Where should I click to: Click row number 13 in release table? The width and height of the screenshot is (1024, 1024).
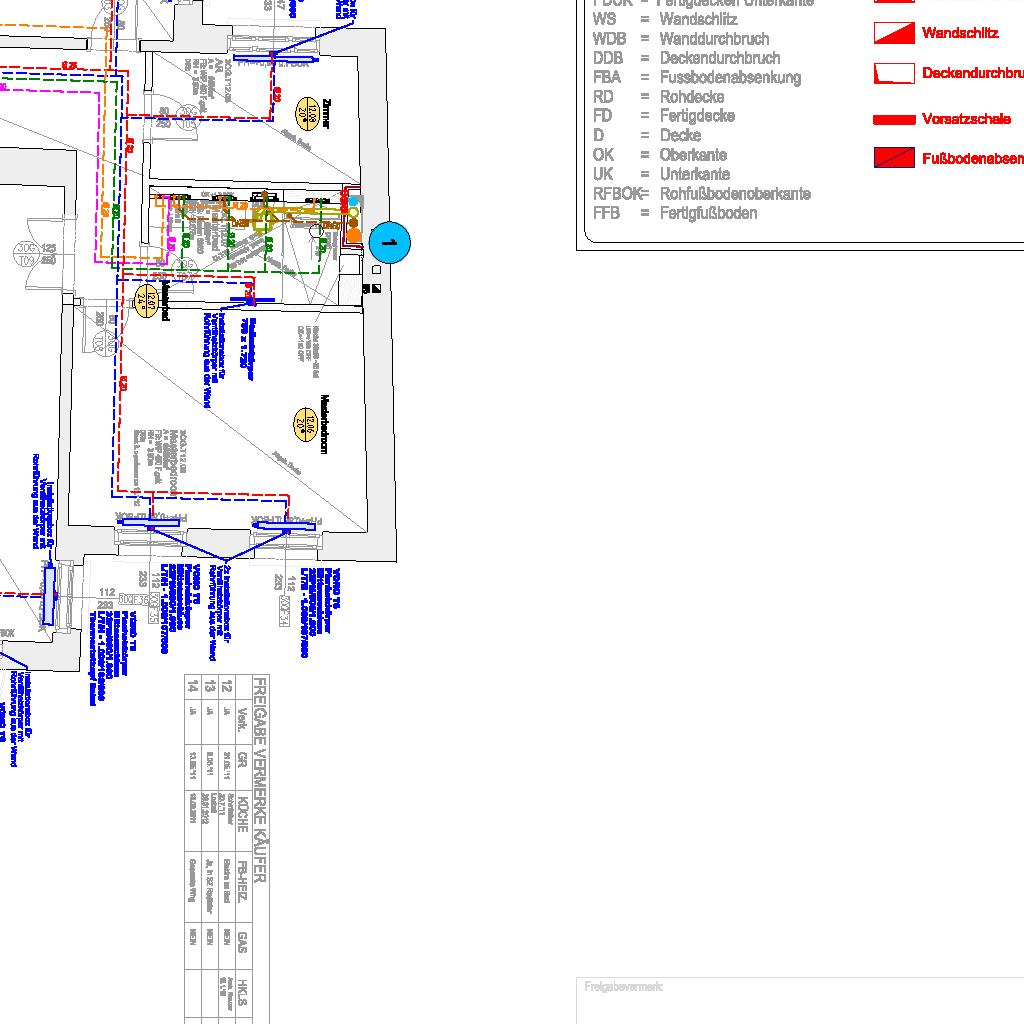(210, 686)
